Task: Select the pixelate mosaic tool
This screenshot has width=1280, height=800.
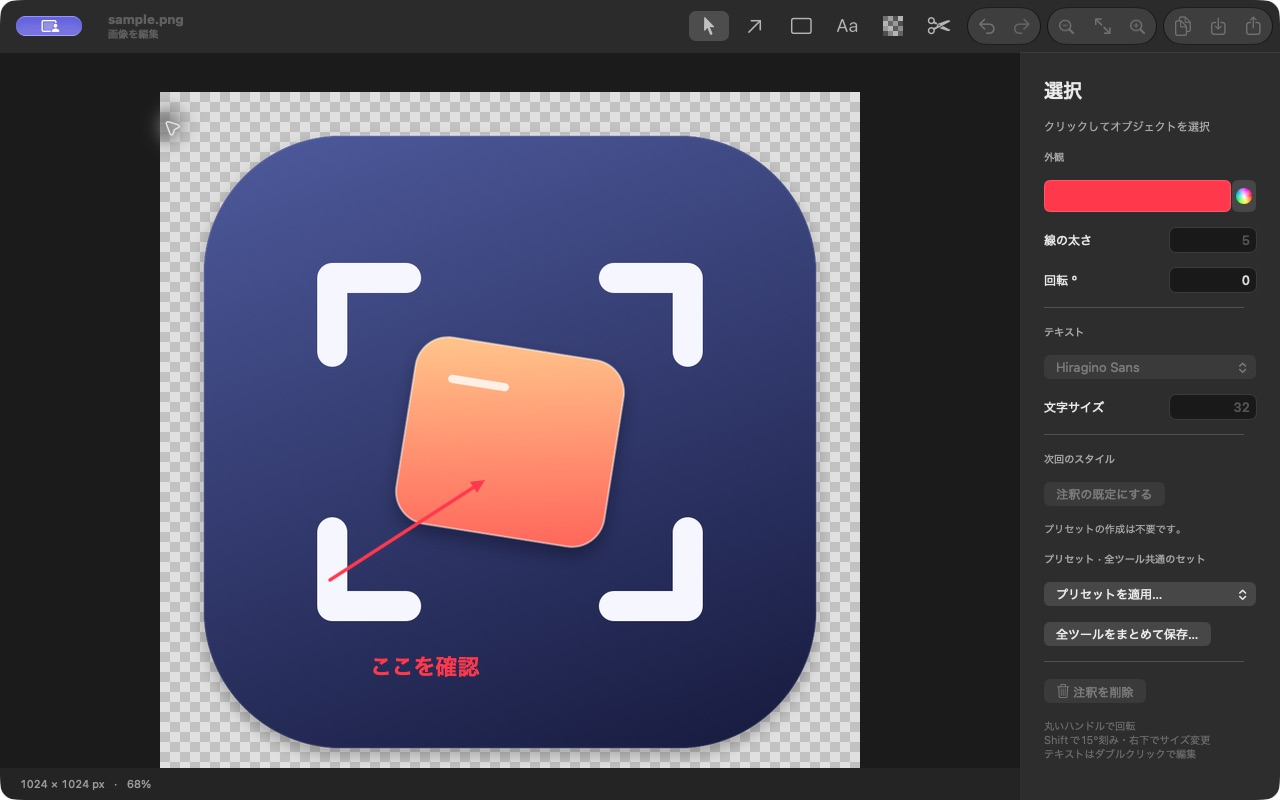Action: [x=893, y=26]
